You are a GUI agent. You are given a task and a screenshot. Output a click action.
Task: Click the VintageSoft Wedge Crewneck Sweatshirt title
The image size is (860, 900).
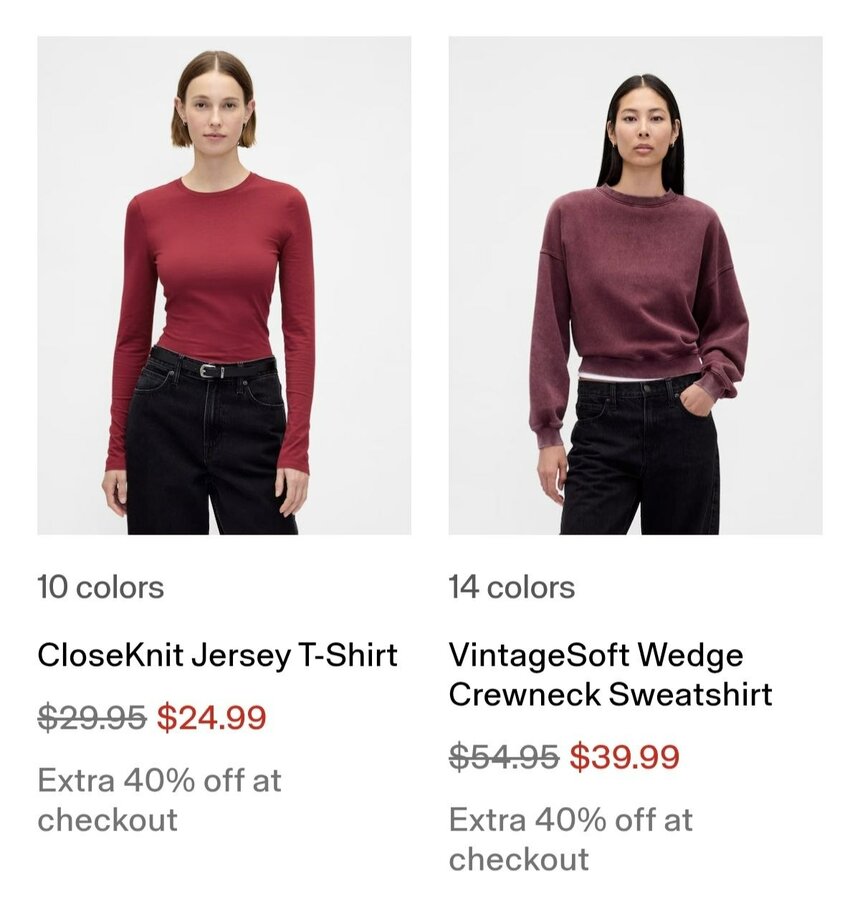[610, 675]
